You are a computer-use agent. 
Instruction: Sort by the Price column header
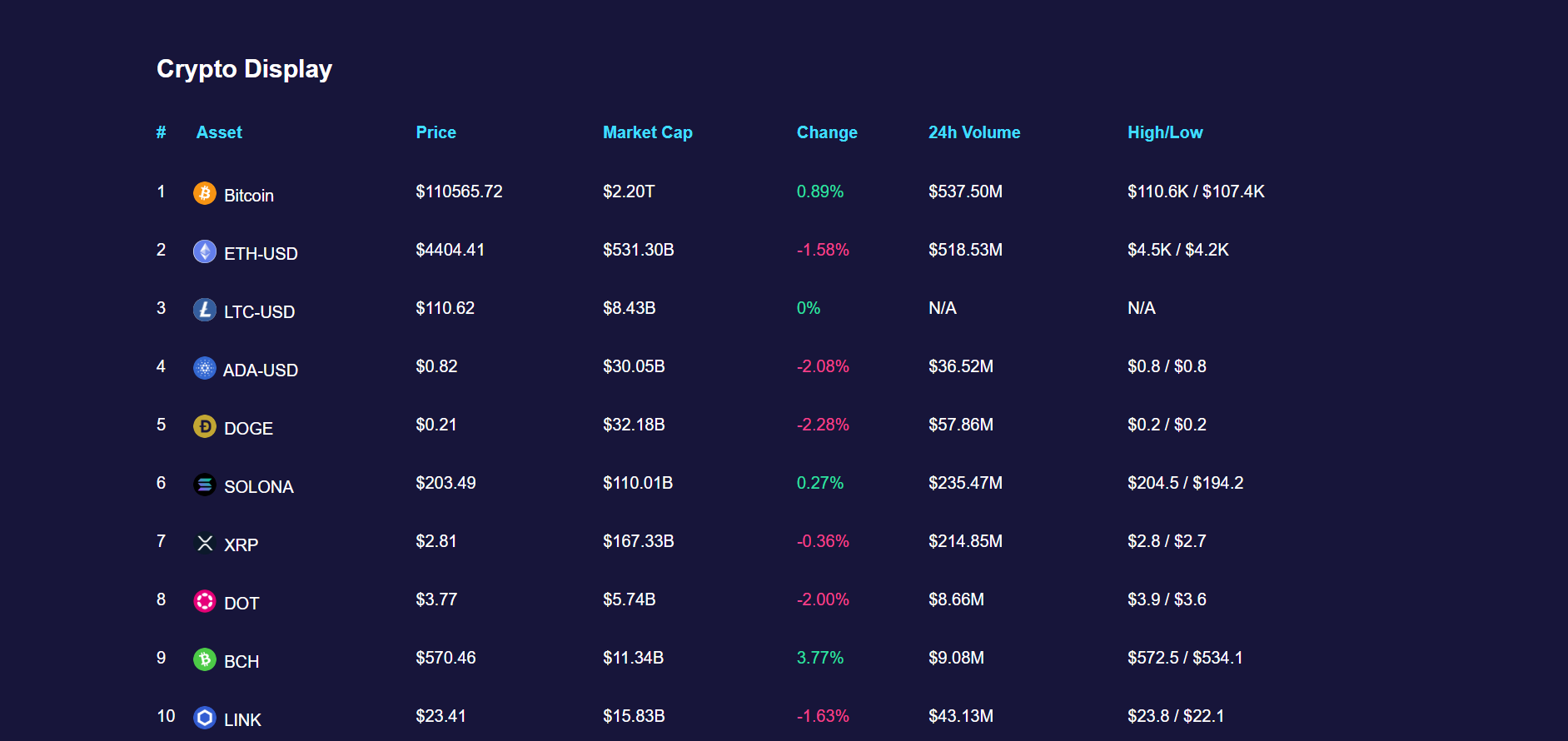pos(436,132)
